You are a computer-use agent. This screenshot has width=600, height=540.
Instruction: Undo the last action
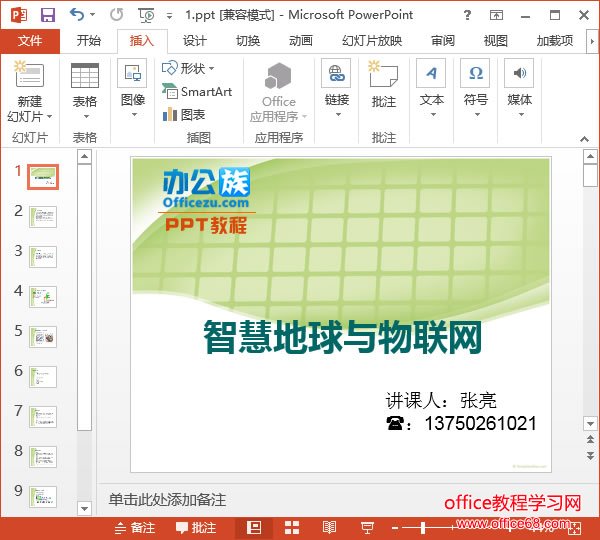pyautogui.click(x=77, y=15)
